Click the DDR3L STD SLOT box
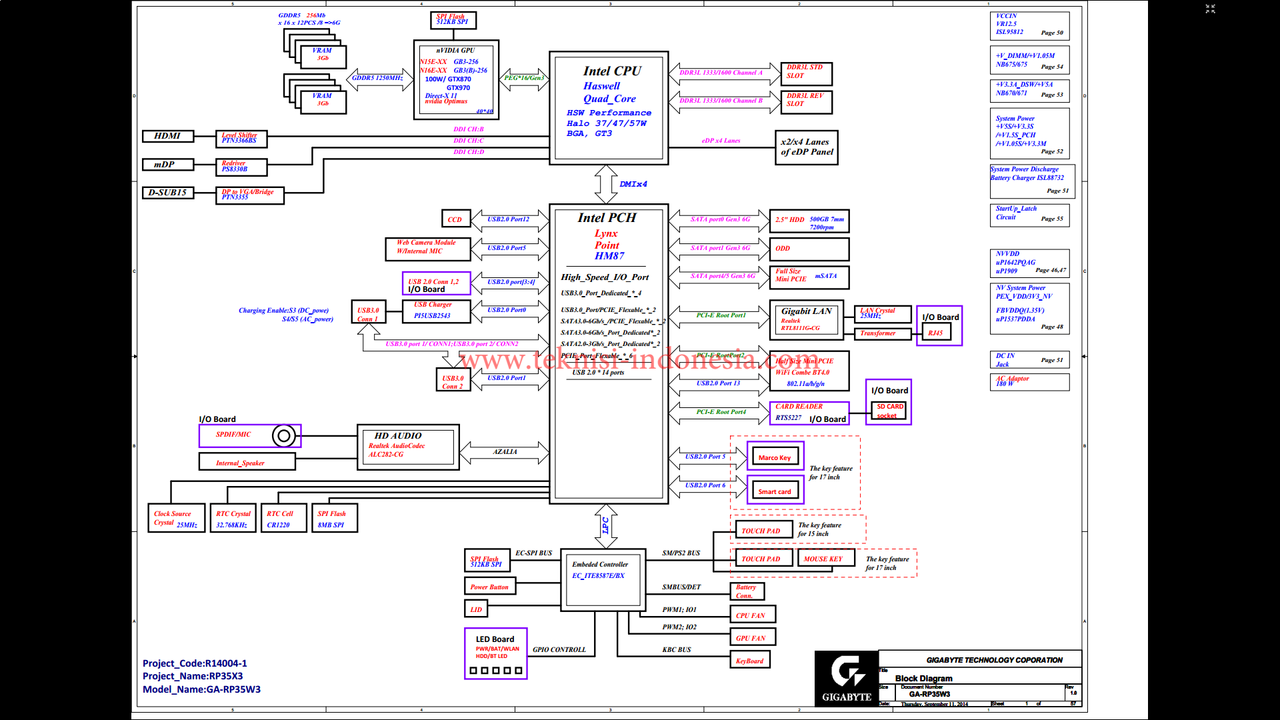1280x720 pixels. (x=808, y=72)
